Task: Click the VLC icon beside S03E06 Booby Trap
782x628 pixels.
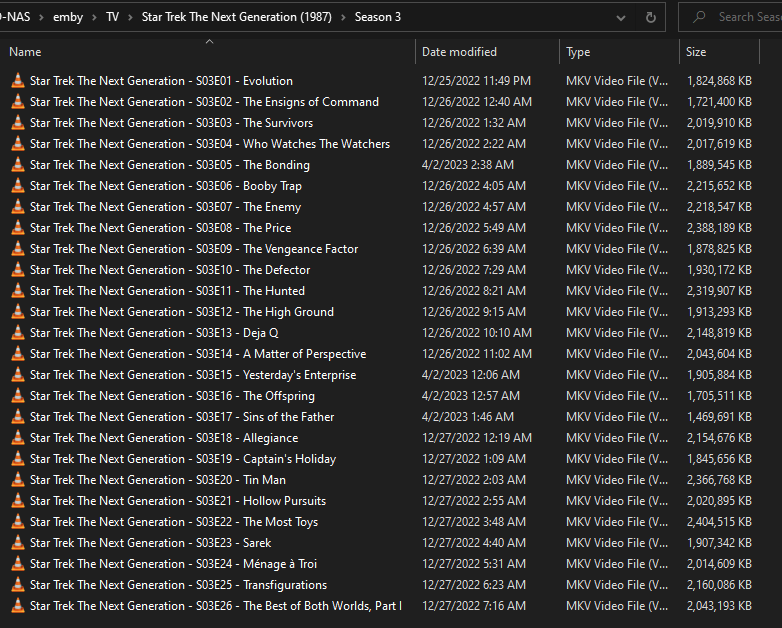Action: [x=17, y=186]
